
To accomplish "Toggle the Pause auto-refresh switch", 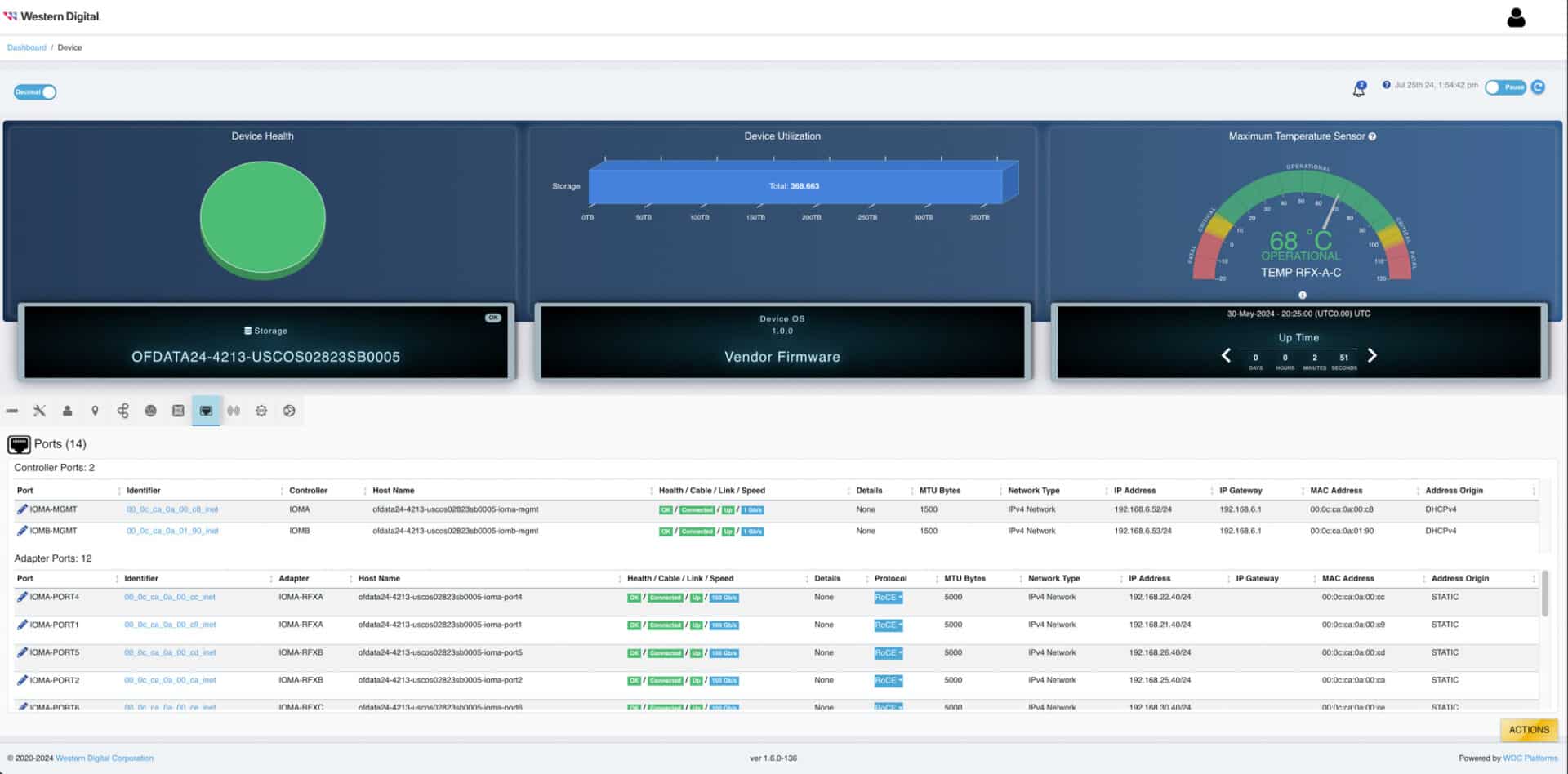I will click(1505, 87).
